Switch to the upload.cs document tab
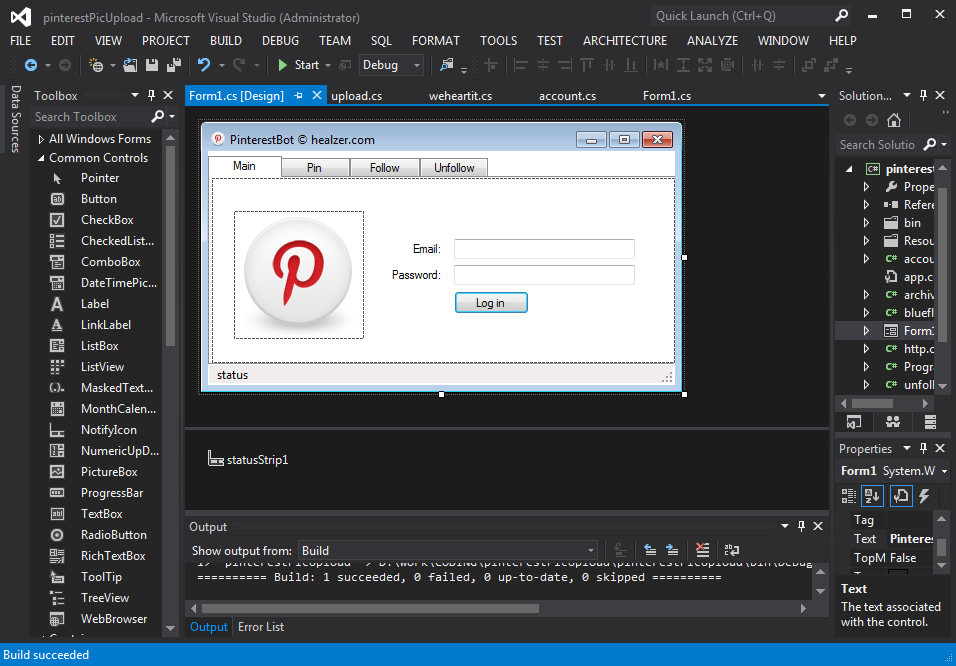The width and height of the screenshot is (956, 666). coord(357,96)
